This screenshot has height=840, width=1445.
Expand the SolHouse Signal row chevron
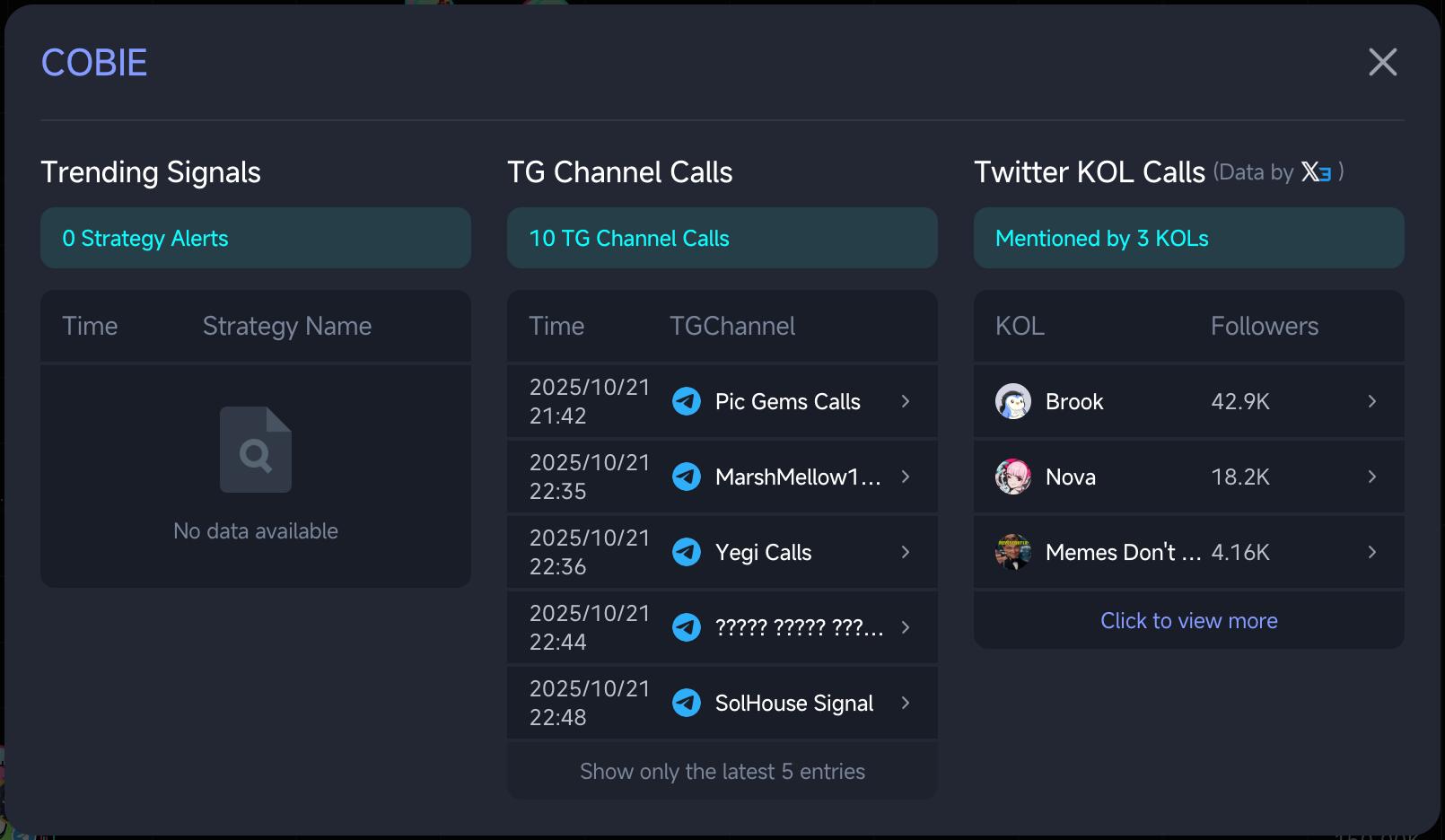(x=906, y=703)
